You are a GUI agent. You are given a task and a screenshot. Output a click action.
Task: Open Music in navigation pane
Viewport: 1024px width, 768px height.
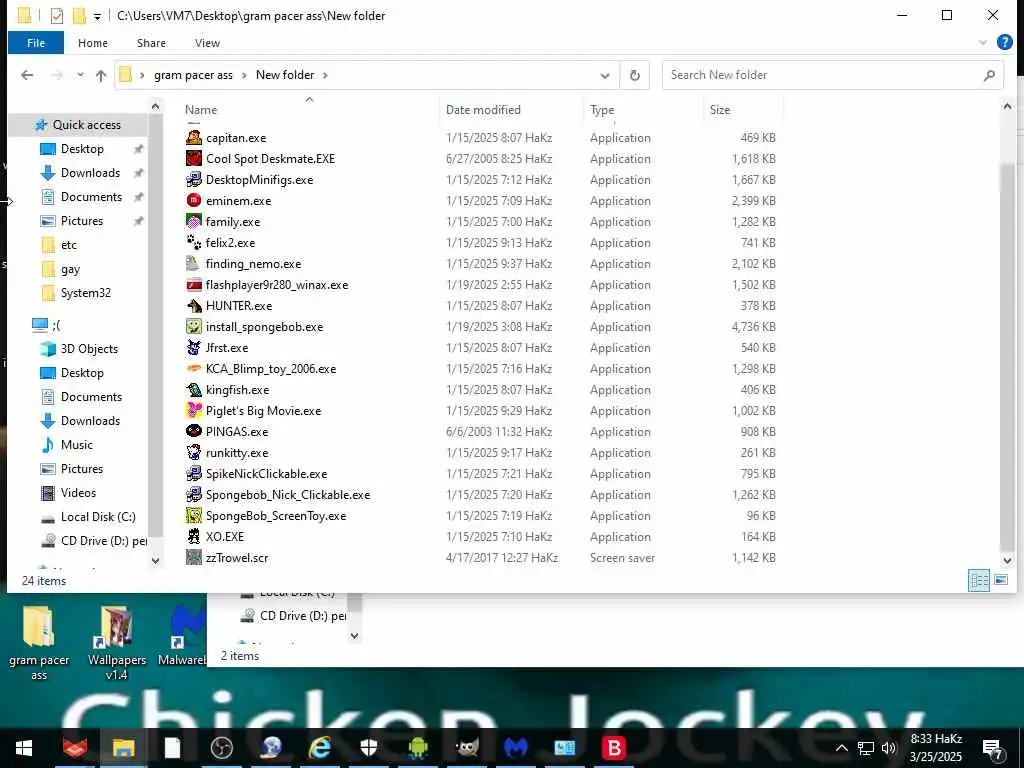[76, 445]
